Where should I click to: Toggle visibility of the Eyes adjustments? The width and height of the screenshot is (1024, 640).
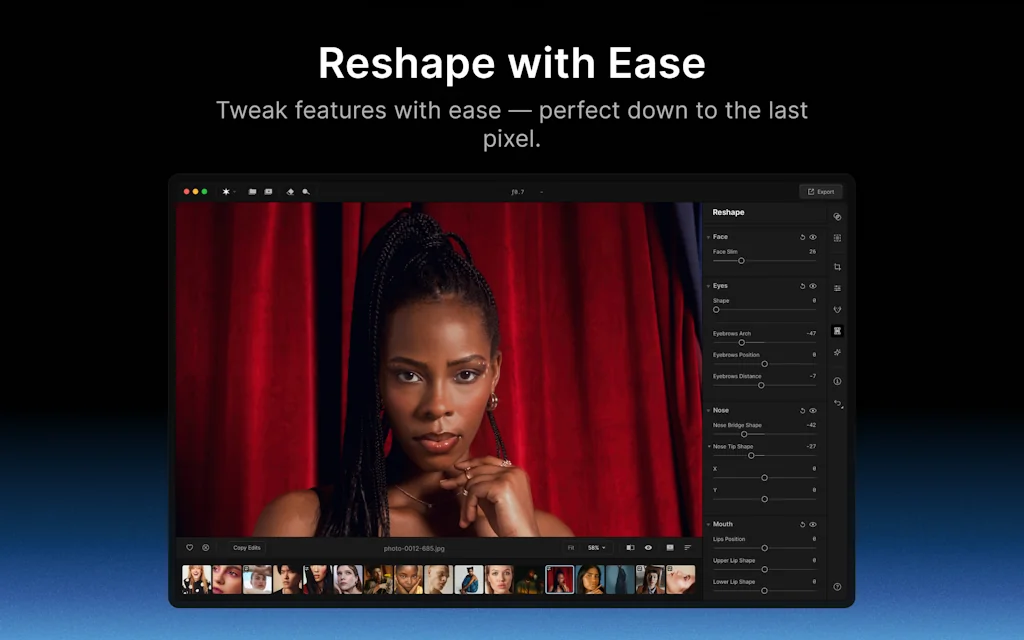point(812,286)
